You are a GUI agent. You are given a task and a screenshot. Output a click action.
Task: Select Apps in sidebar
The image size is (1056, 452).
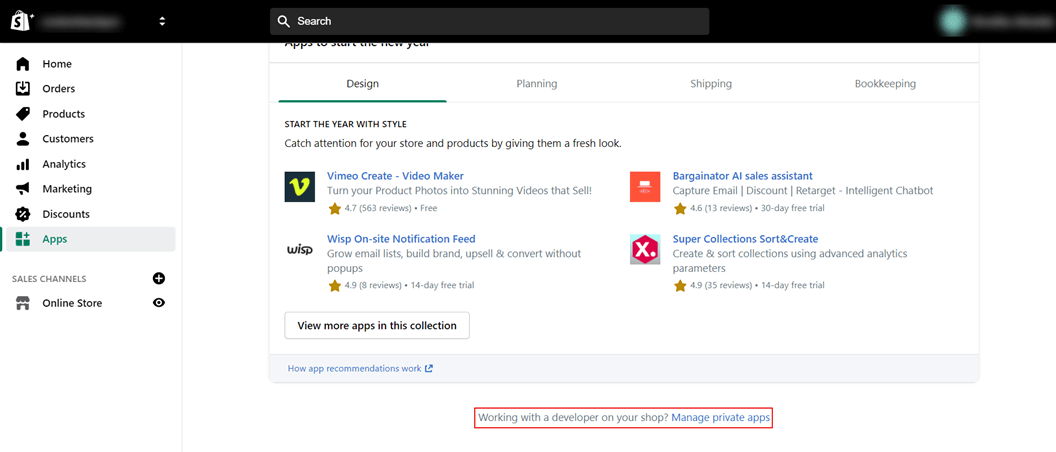coord(91,239)
